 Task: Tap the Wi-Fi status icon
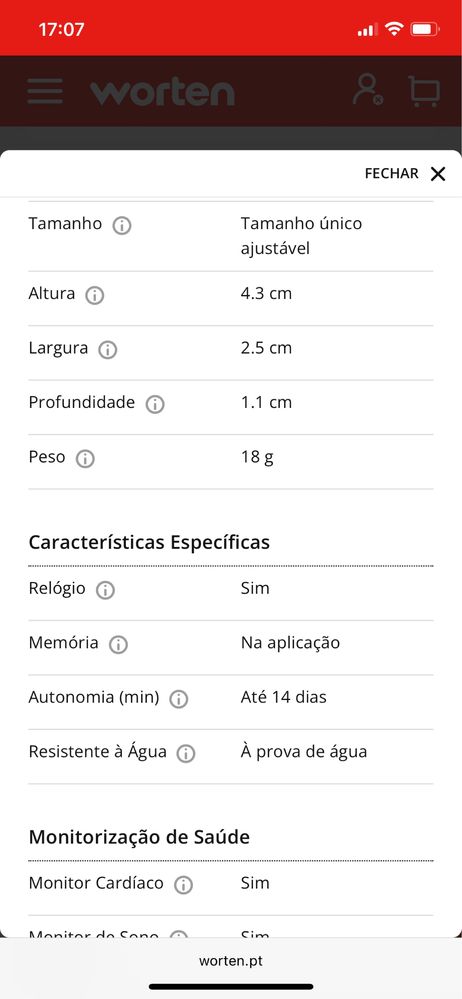coord(395,29)
